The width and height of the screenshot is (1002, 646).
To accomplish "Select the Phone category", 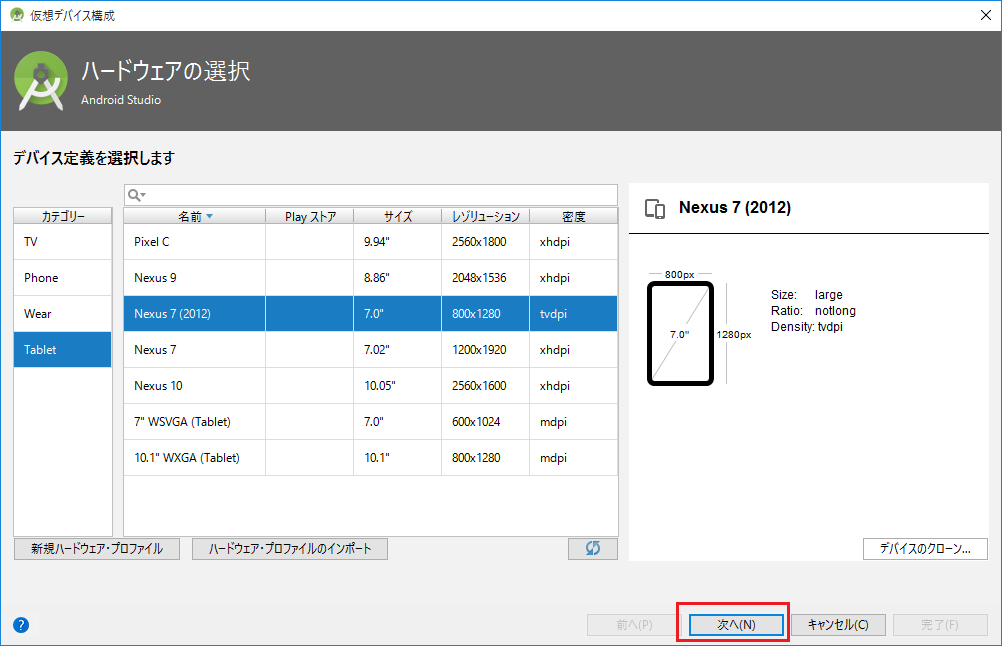I will pyautogui.click(x=63, y=278).
